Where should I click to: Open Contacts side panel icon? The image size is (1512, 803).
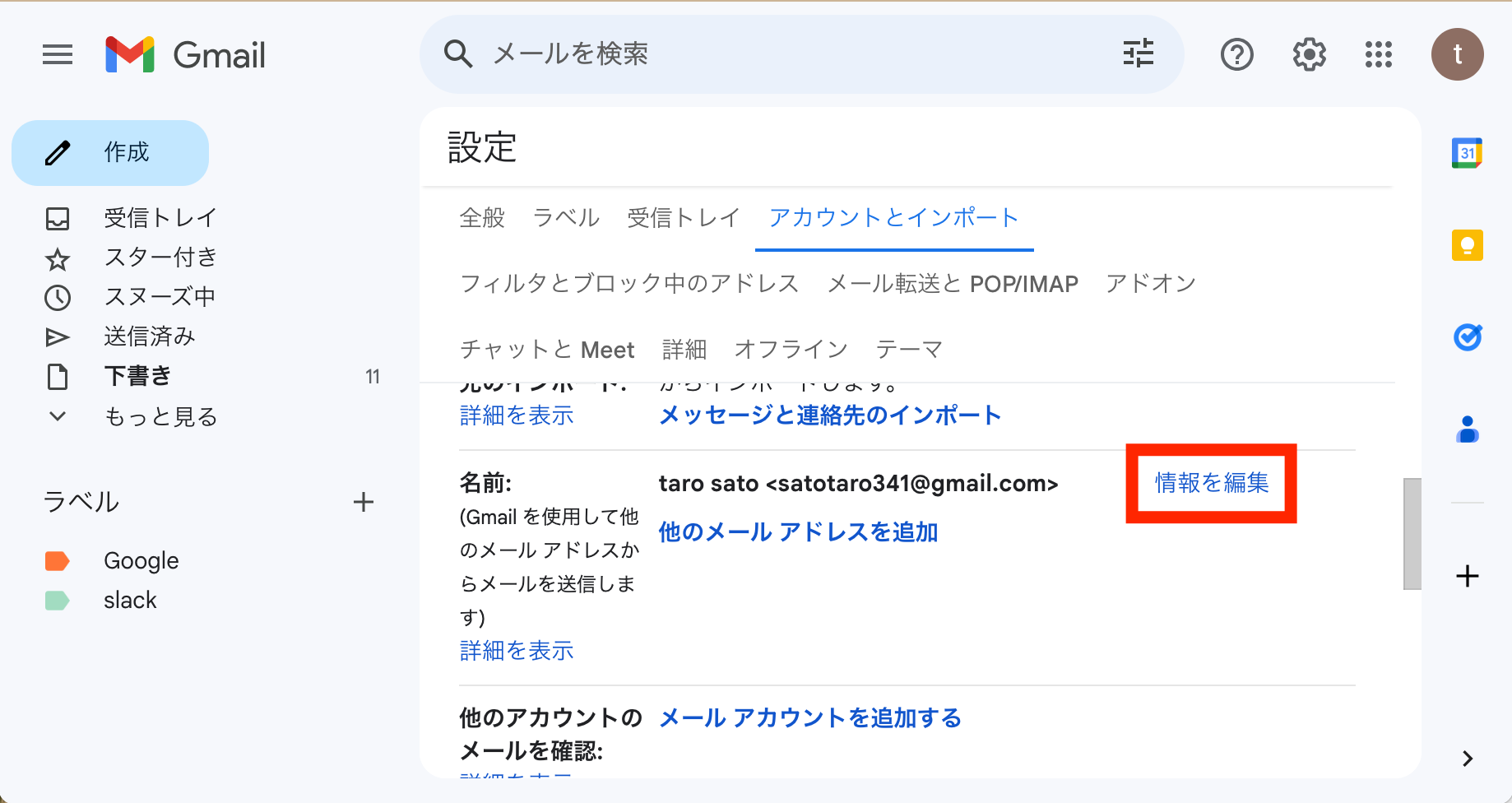coord(1467,429)
